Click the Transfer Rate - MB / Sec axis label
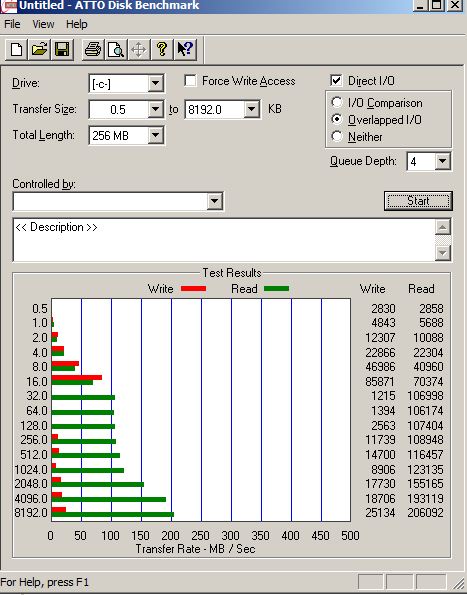 pos(195,549)
